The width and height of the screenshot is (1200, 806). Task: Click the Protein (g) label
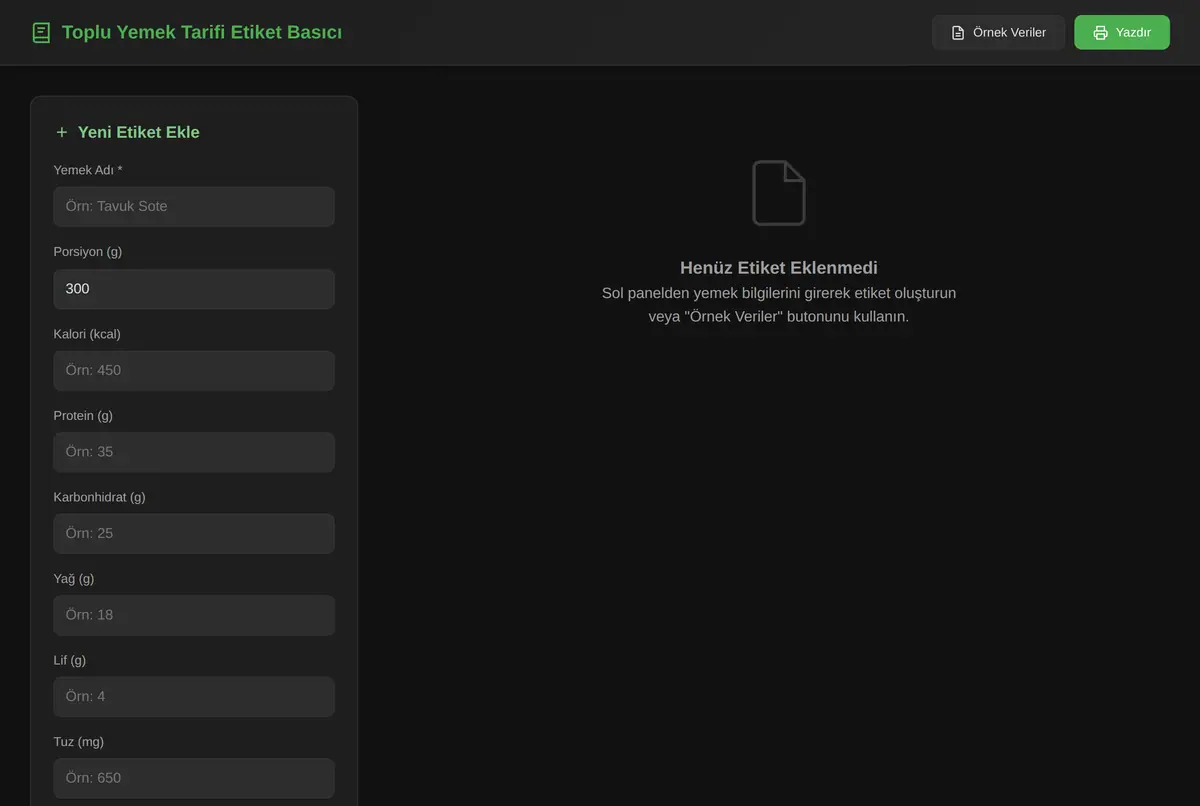[x=83, y=415]
